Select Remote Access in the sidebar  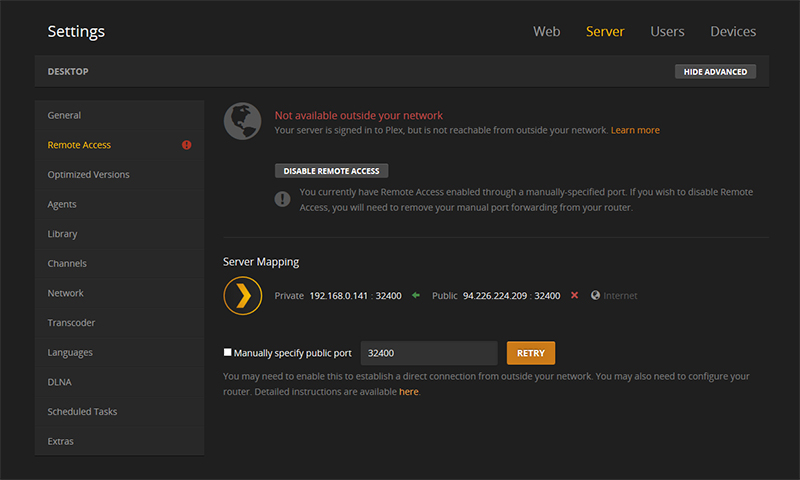click(x=119, y=145)
